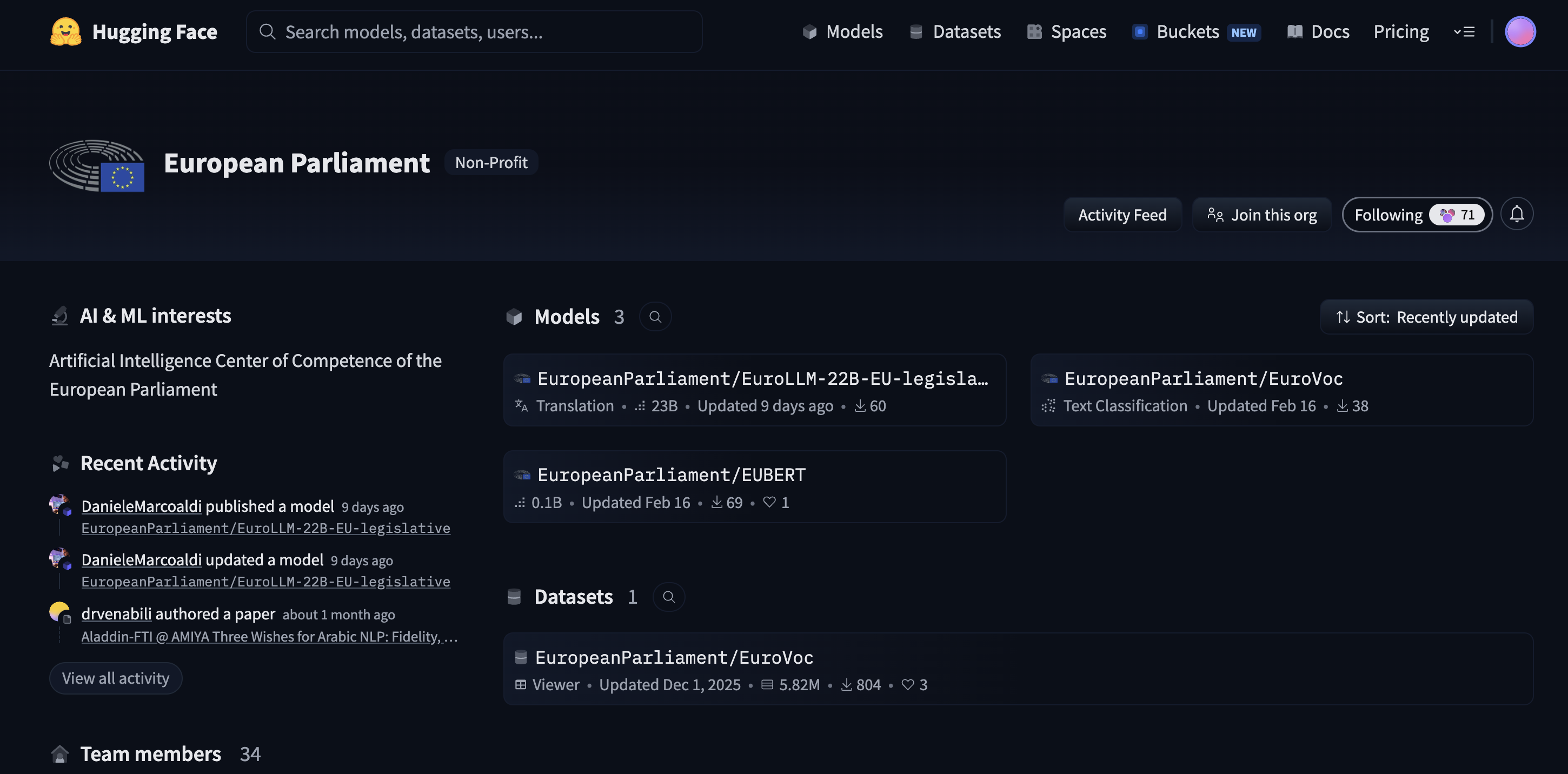Search within Datasets using magnifier icon
Image resolution: width=1568 pixels, height=774 pixels.
tap(668, 597)
